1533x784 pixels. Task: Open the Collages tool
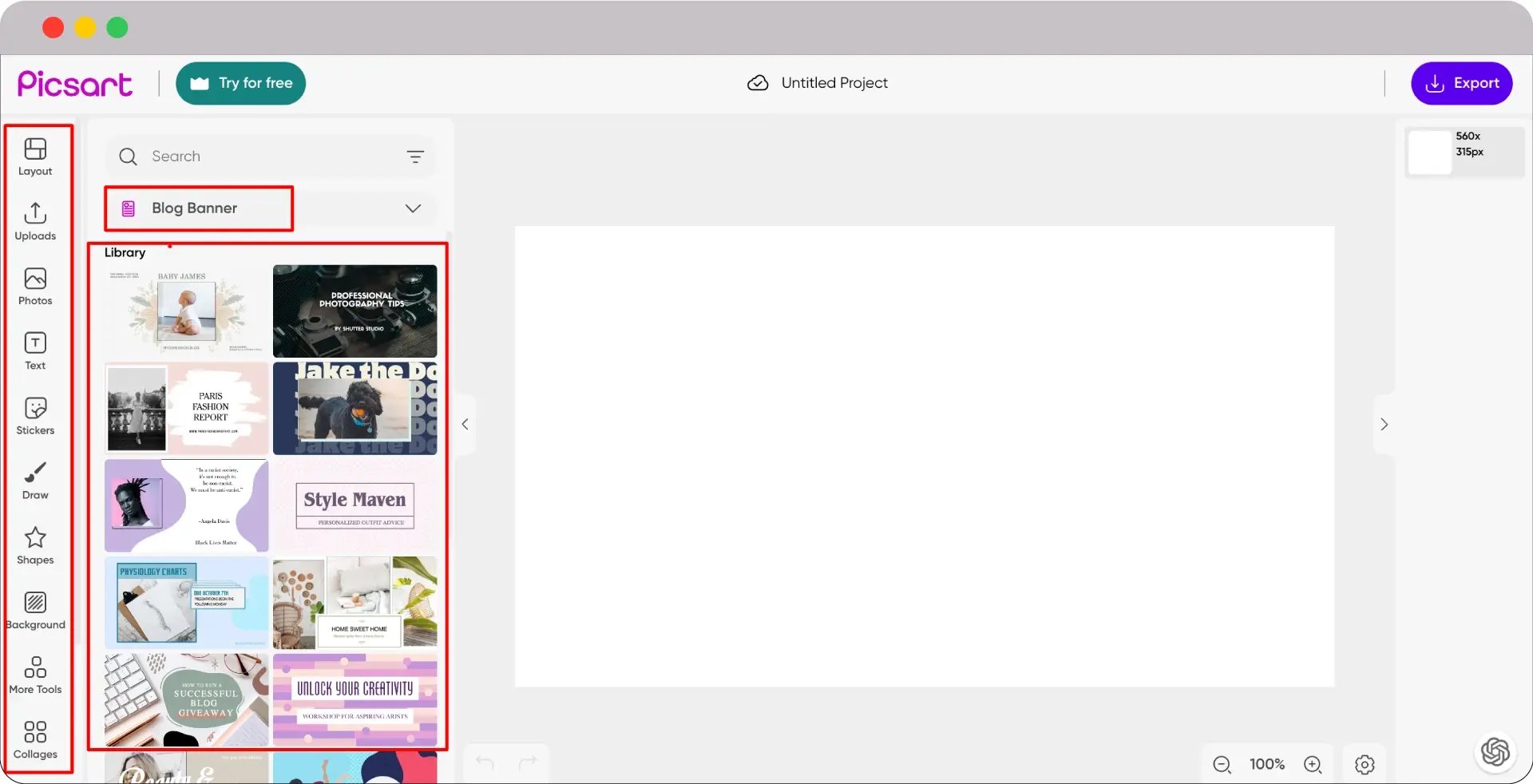point(35,739)
